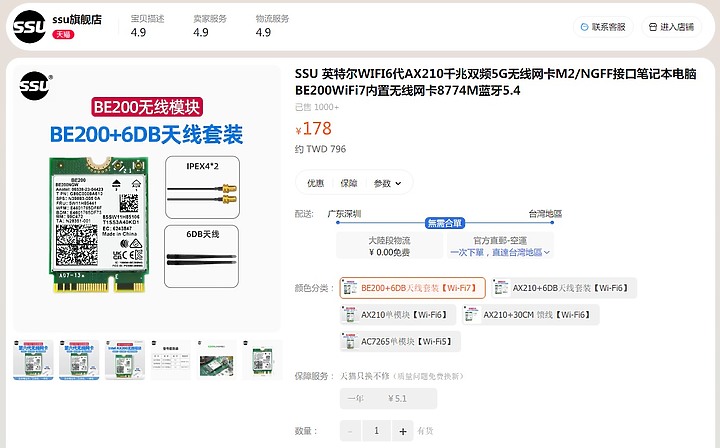Select the first product thumbnail
Image resolution: width=720 pixels, height=448 pixels.
click(33, 360)
